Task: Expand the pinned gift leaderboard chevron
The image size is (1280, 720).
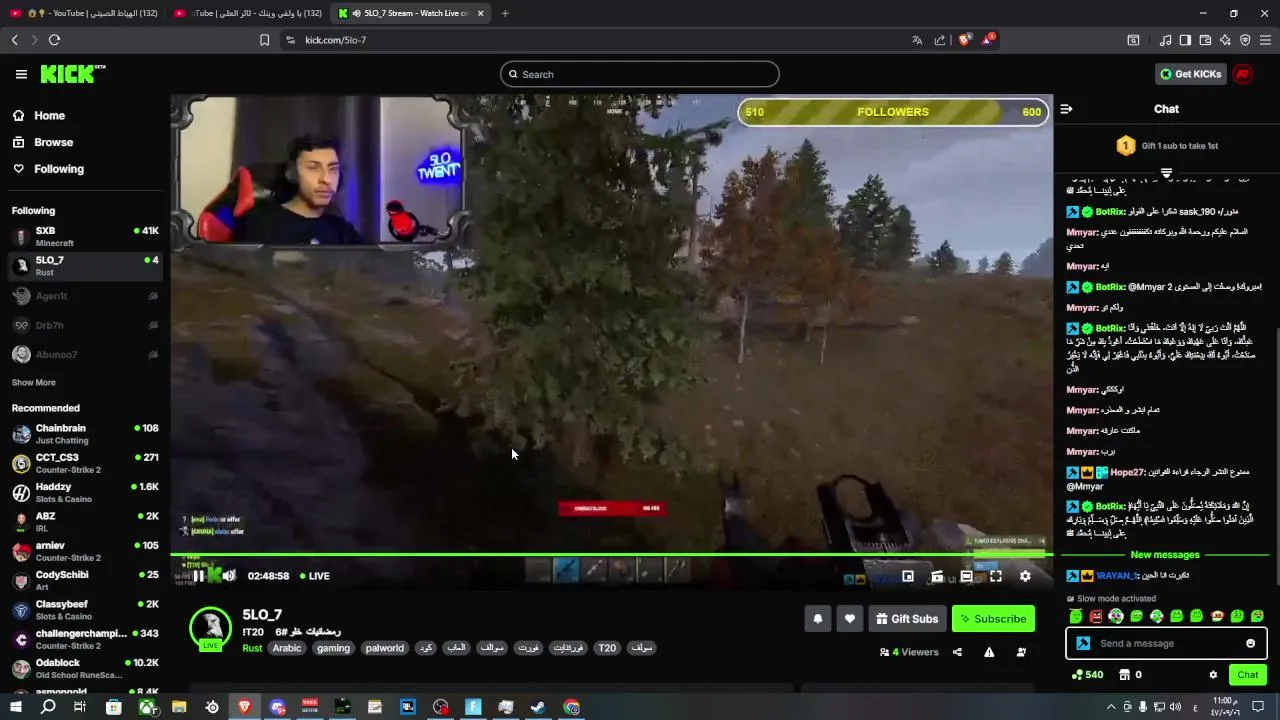Action: pyautogui.click(x=1166, y=173)
